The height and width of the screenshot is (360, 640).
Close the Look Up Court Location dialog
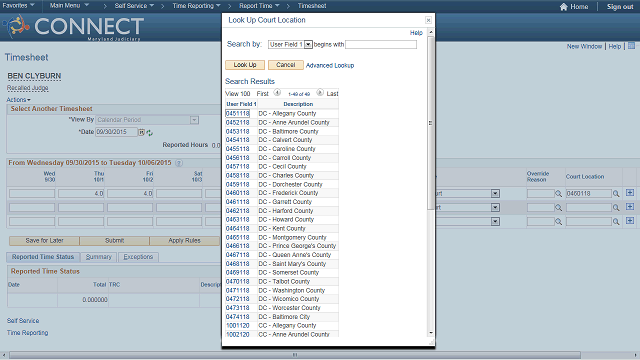pyautogui.click(x=428, y=20)
